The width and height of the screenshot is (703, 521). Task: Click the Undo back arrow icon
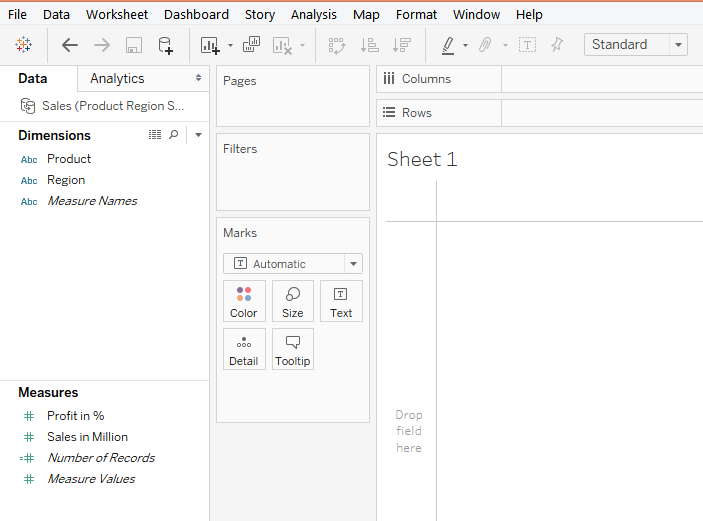coord(70,45)
